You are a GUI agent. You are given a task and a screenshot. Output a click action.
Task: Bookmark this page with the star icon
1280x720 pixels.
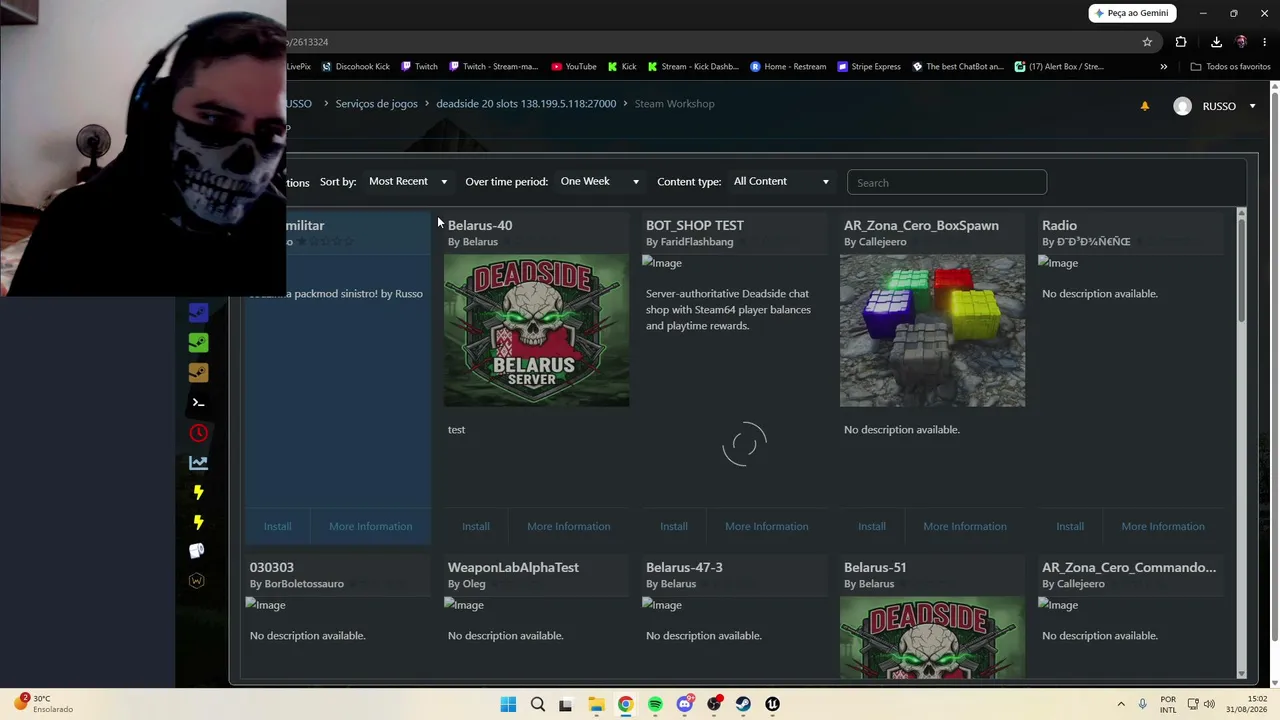[1147, 42]
